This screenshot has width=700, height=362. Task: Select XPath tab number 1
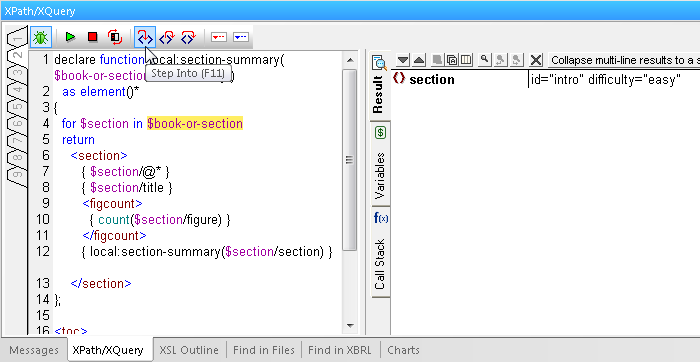click(x=17, y=38)
